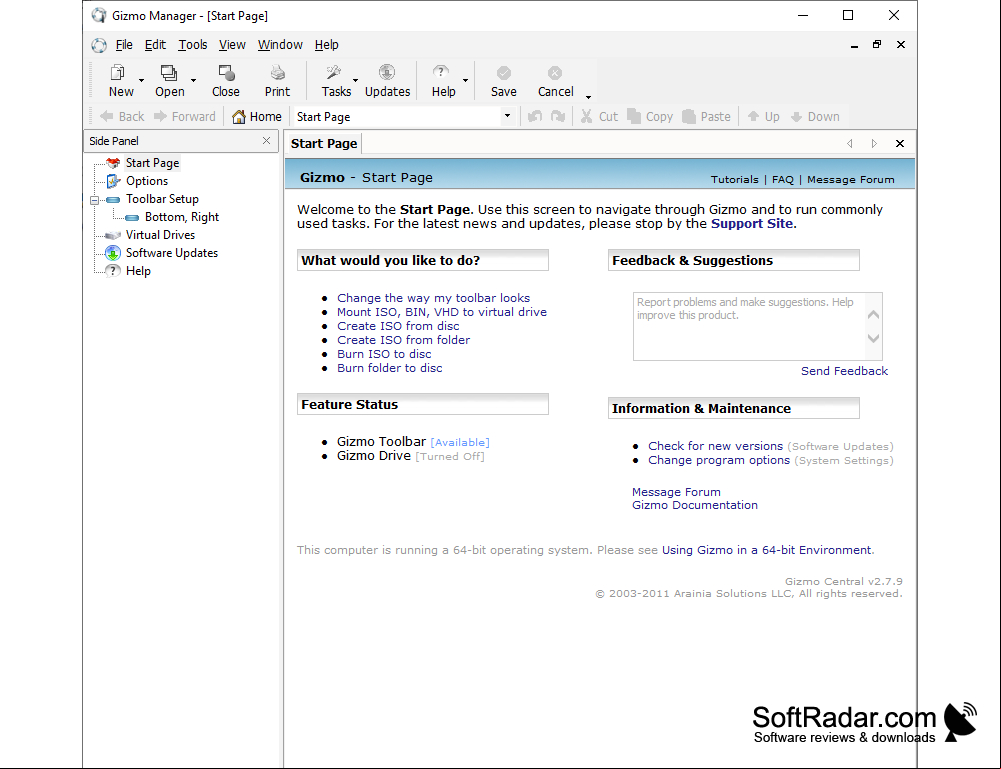
Task: Click the feedback box scroll down arrow
Action: tap(873, 338)
